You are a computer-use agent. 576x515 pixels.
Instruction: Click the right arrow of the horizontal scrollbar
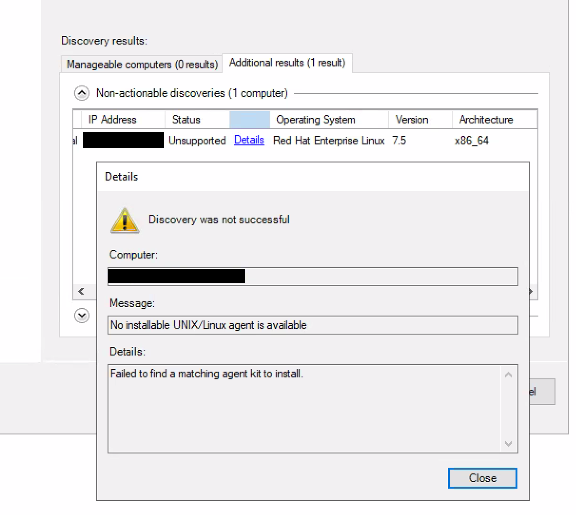[531, 292]
